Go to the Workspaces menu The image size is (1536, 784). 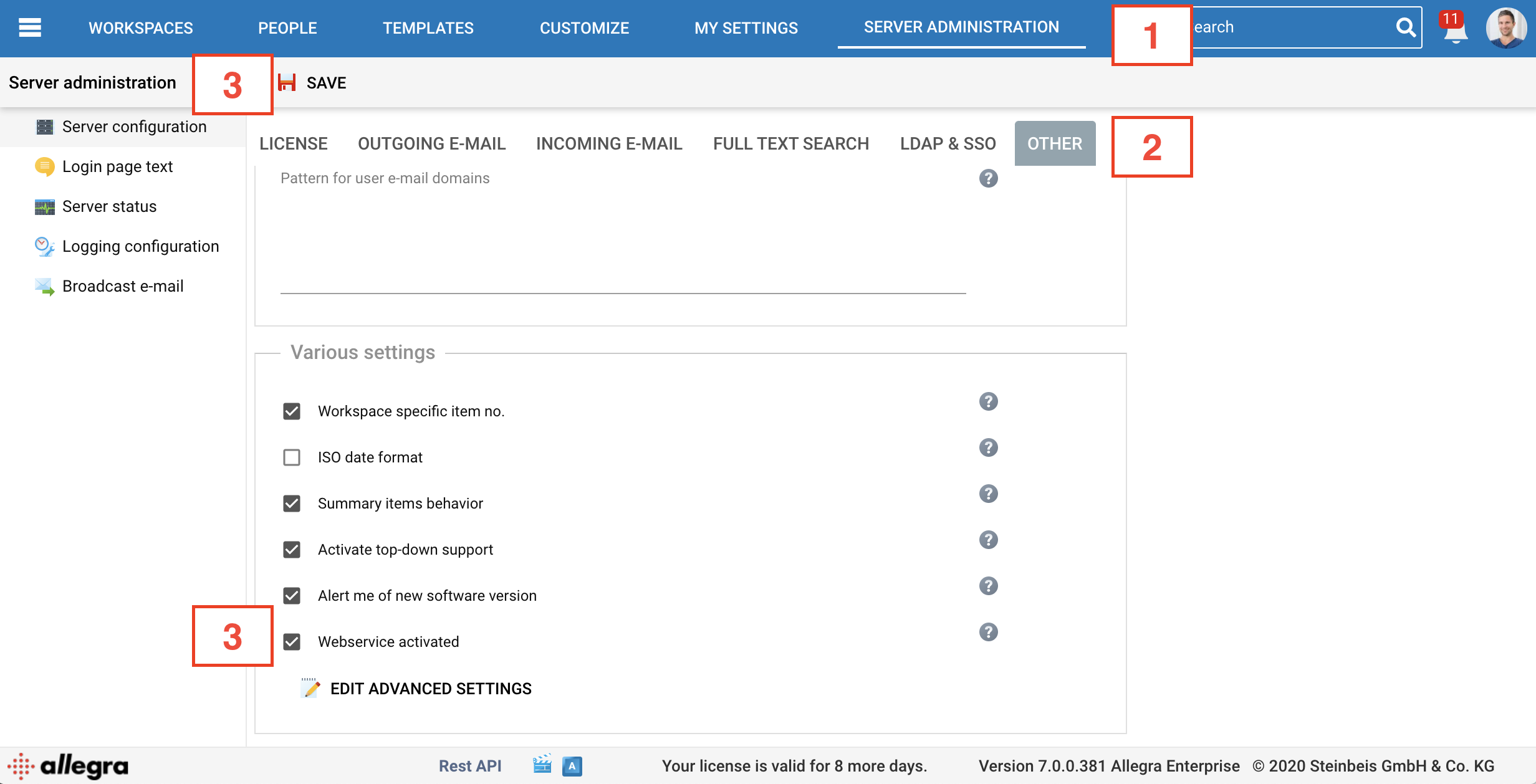pyautogui.click(x=141, y=28)
